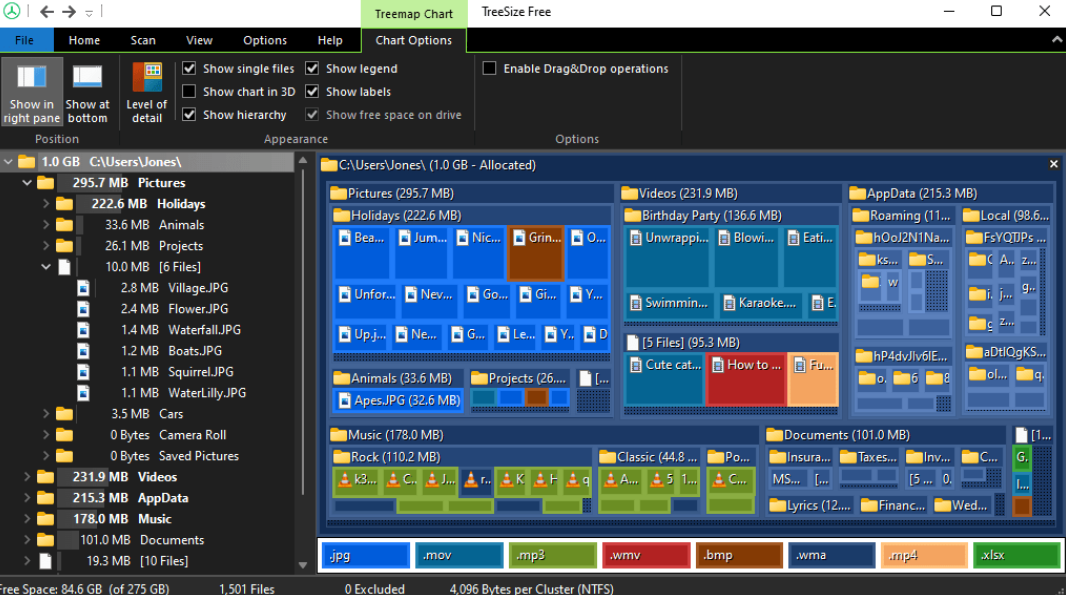Image resolution: width=1066 pixels, height=595 pixels.
Task: Click the Documents folder icon in tree
Action: click(x=46, y=540)
